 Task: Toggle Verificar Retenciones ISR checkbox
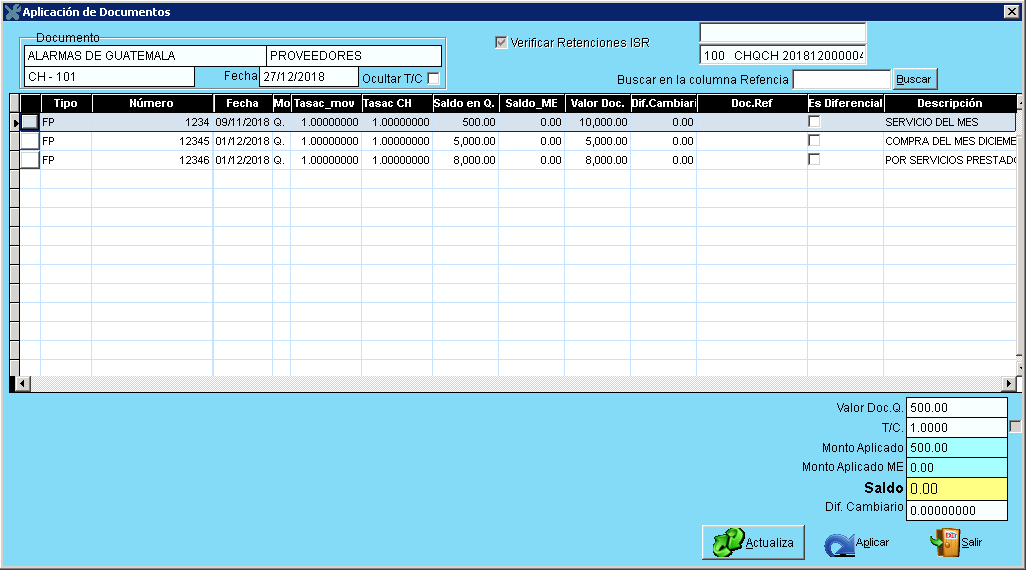501,43
